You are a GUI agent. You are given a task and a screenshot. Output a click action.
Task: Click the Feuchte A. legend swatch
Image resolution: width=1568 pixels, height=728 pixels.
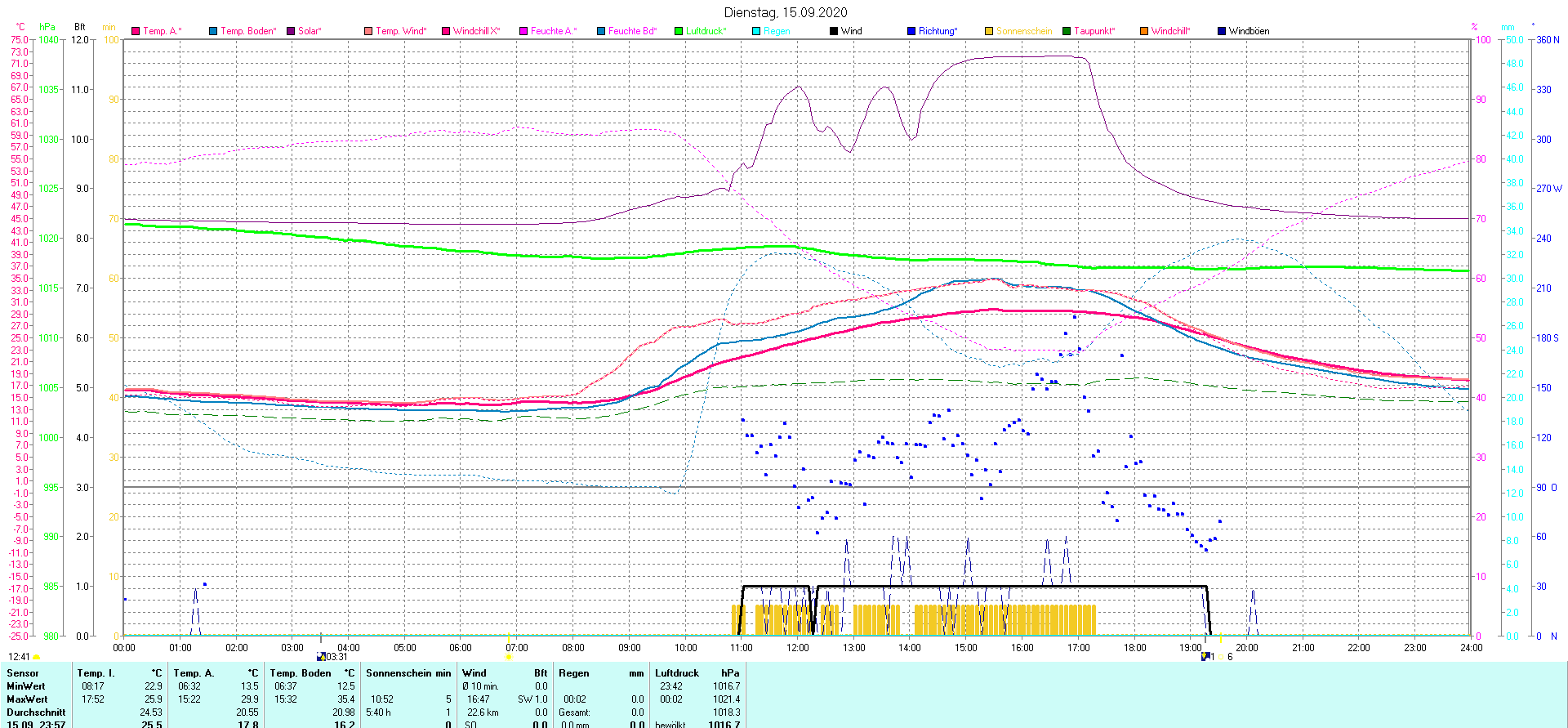click(x=523, y=31)
